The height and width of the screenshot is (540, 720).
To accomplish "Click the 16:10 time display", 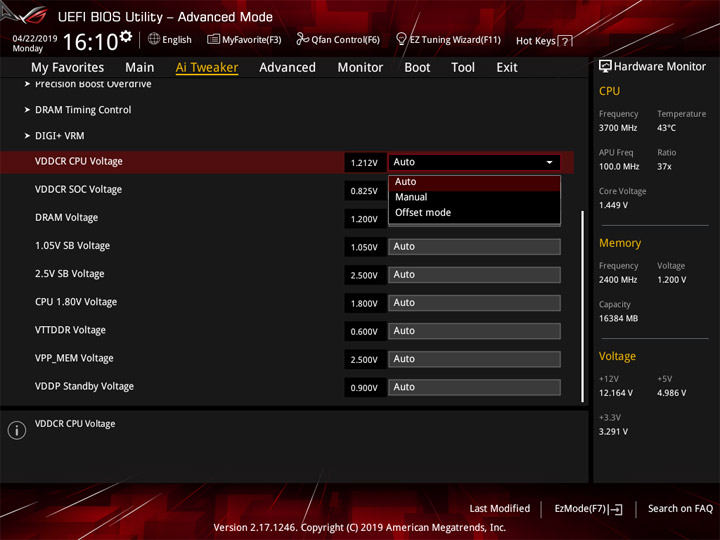I will click(x=91, y=42).
